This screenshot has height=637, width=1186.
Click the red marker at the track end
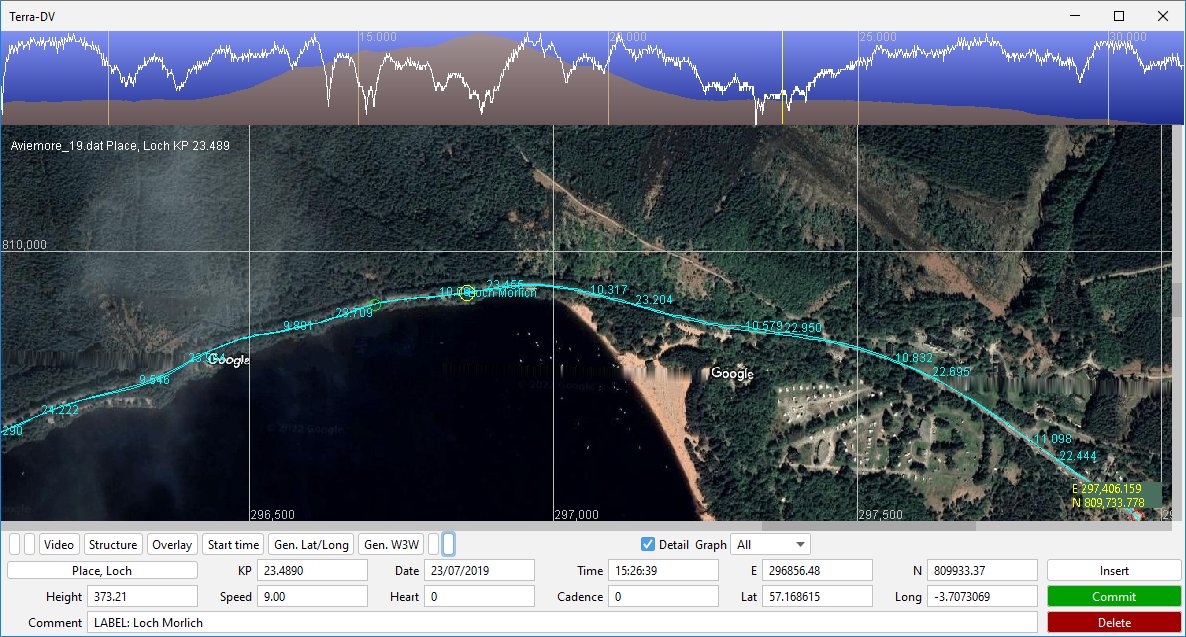point(1135,514)
